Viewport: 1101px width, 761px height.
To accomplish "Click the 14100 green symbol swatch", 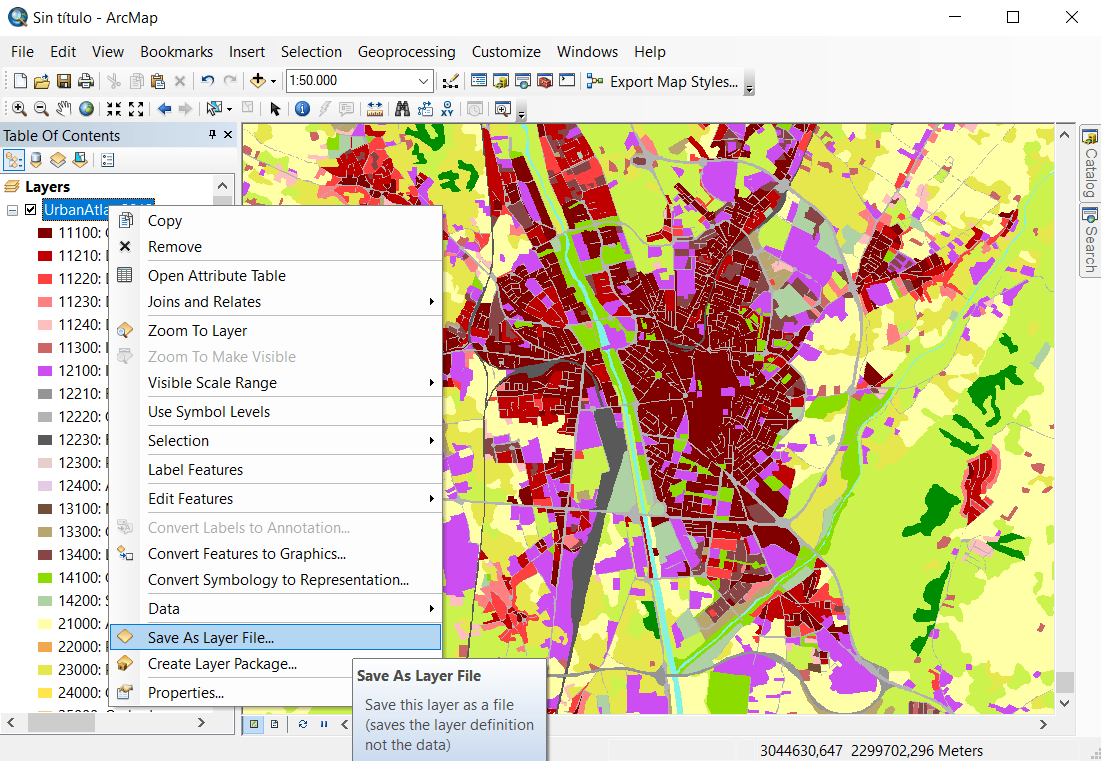I will [x=45, y=578].
